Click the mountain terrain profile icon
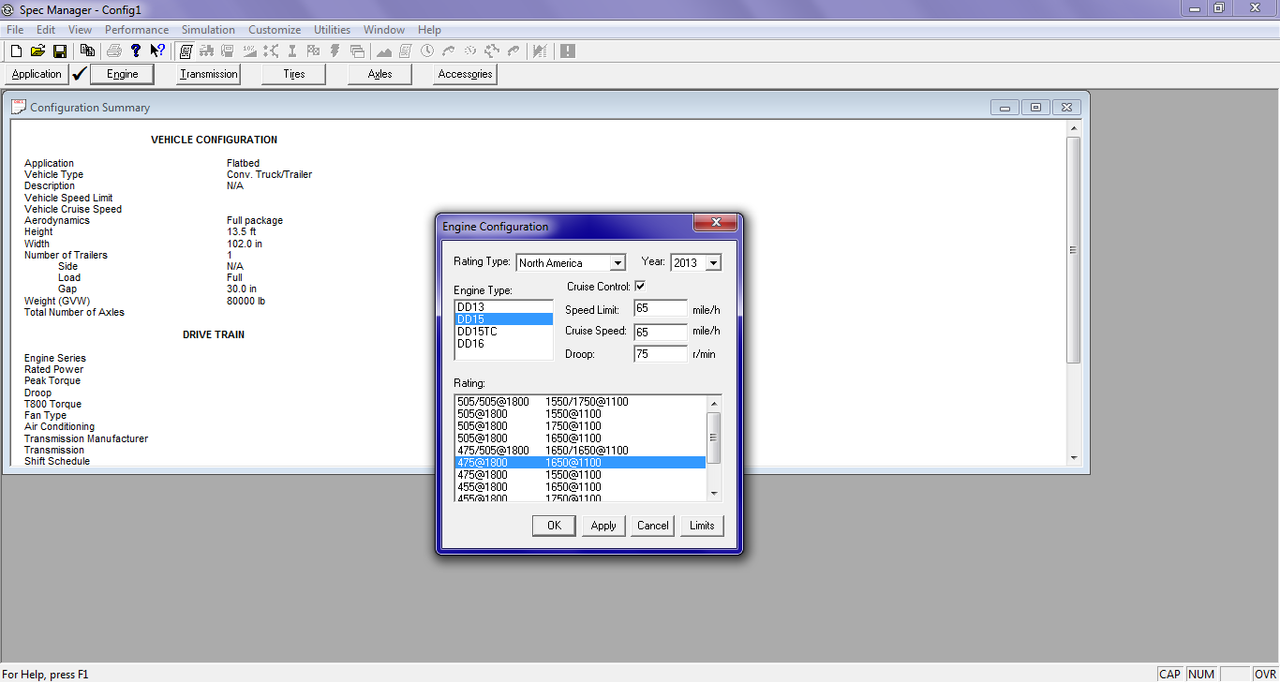Image resolution: width=1280 pixels, height=682 pixels. pos(384,51)
